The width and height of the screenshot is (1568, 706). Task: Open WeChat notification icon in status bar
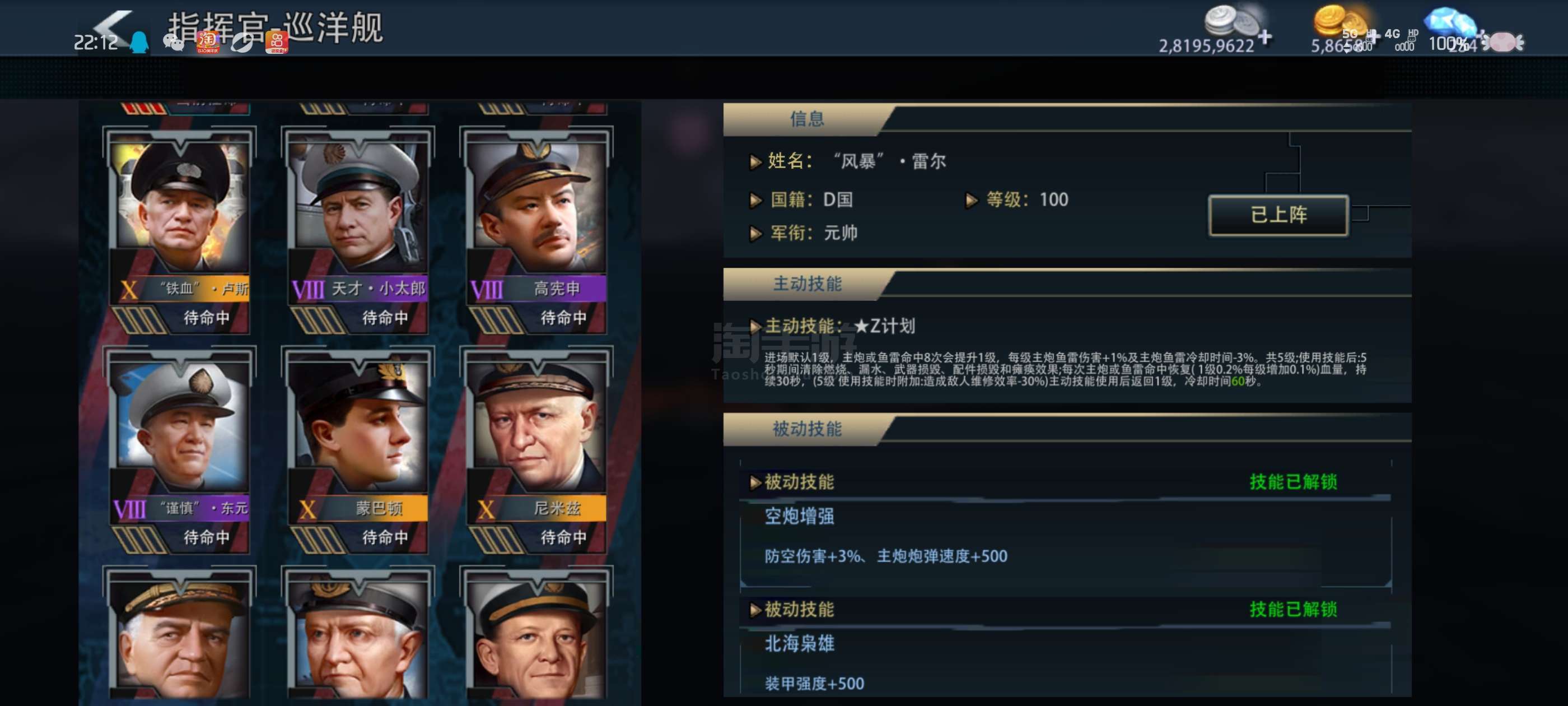coord(174,42)
